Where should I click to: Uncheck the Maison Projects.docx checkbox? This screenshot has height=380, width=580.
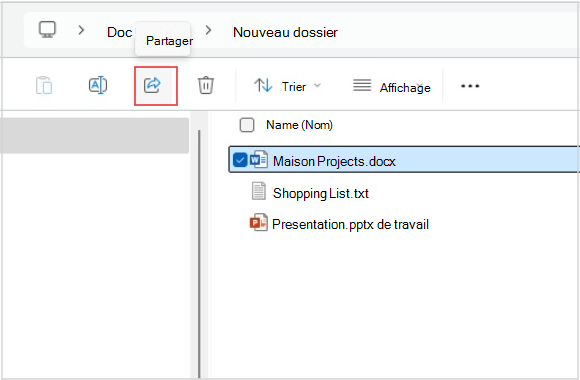point(240,160)
